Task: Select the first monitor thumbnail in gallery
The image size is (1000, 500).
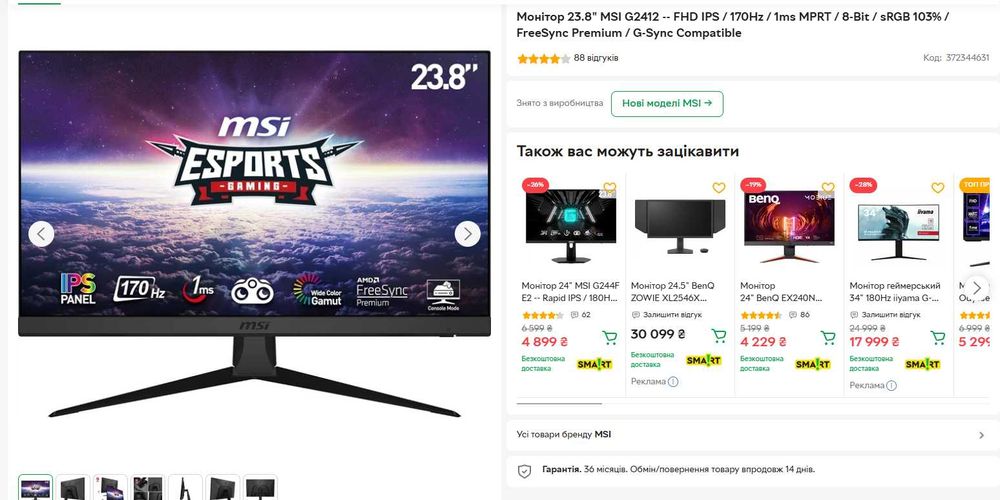Action: [36, 488]
